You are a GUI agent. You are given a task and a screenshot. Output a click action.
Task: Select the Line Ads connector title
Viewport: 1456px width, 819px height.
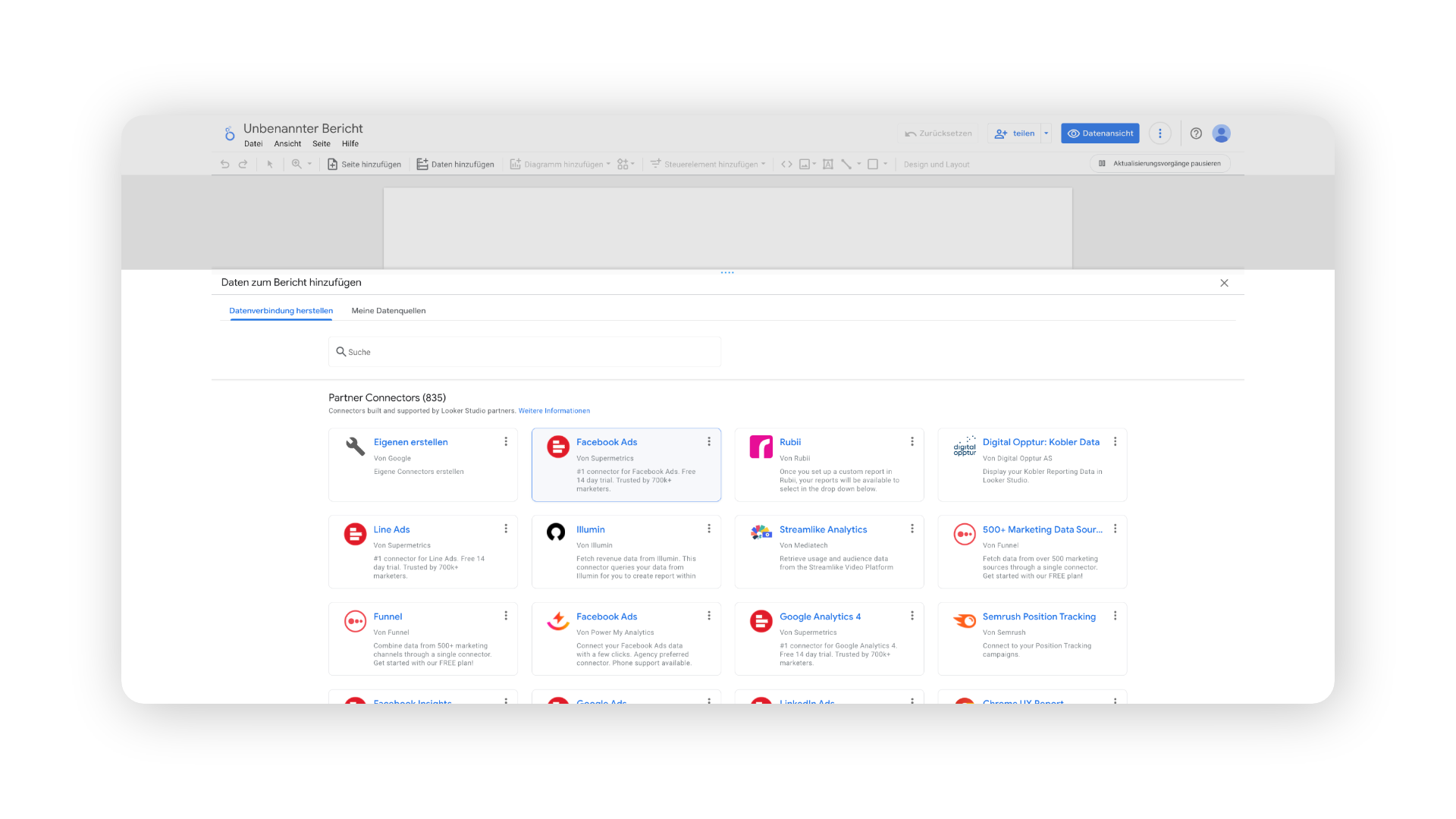click(391, 529)
